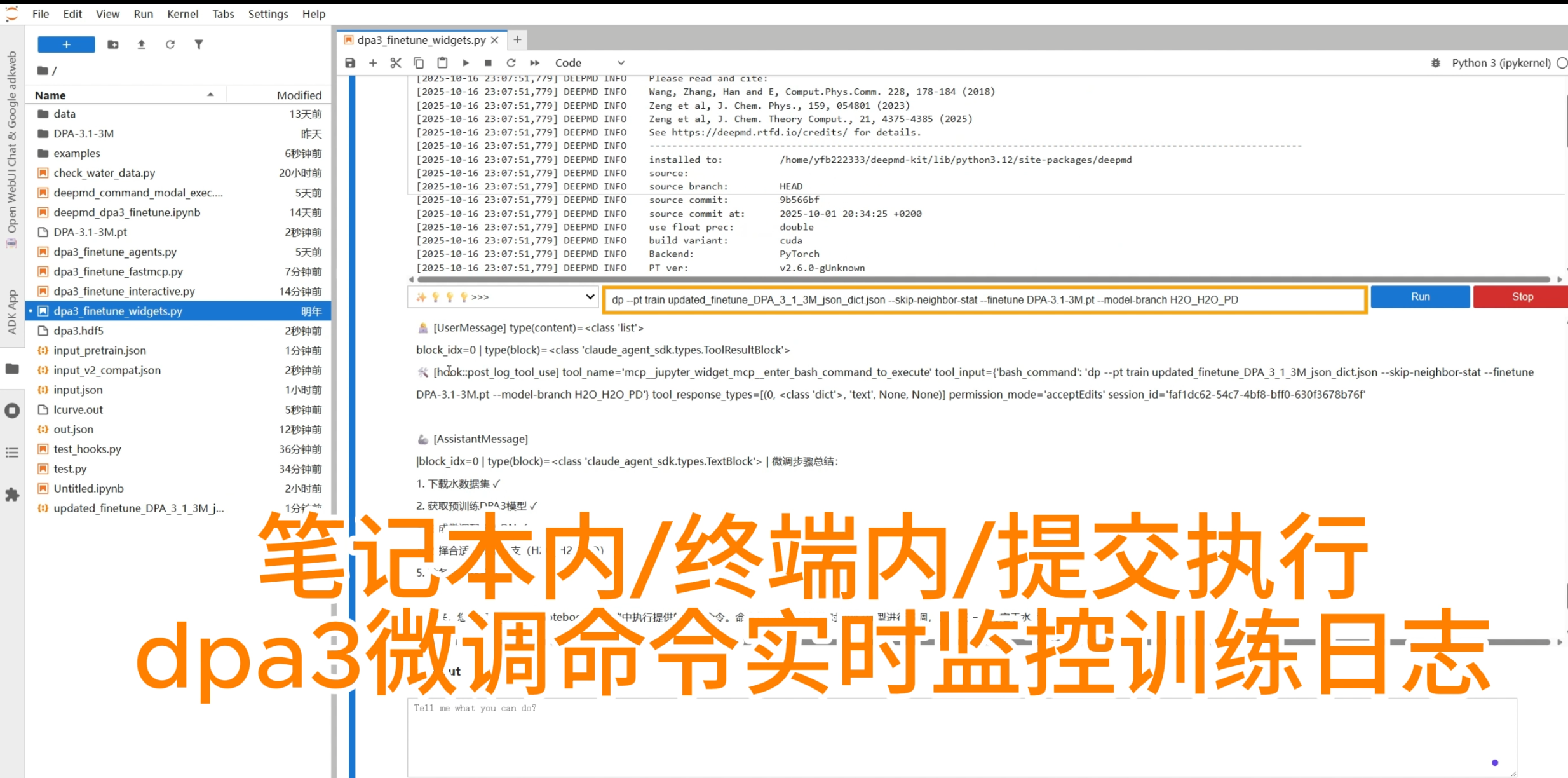Insert a new cell below
1568x778 pixels.
[x=373, y=62]
